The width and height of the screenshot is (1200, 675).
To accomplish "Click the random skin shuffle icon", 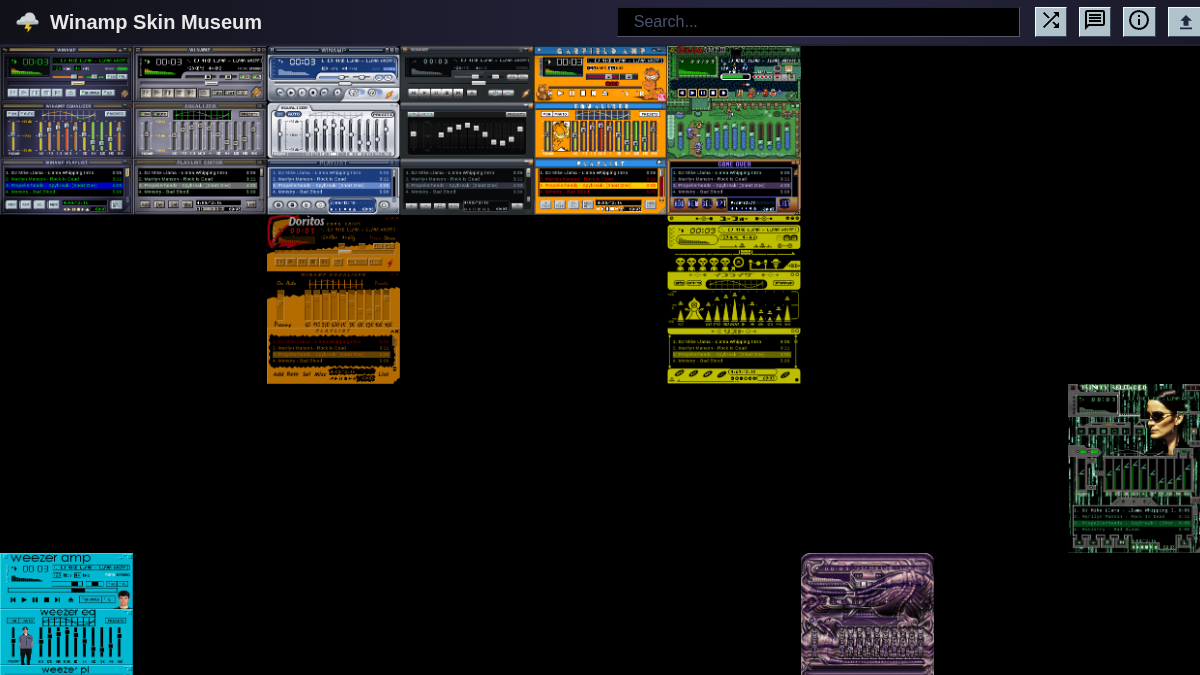I will pyautogui.click(x=1050, y=21).
